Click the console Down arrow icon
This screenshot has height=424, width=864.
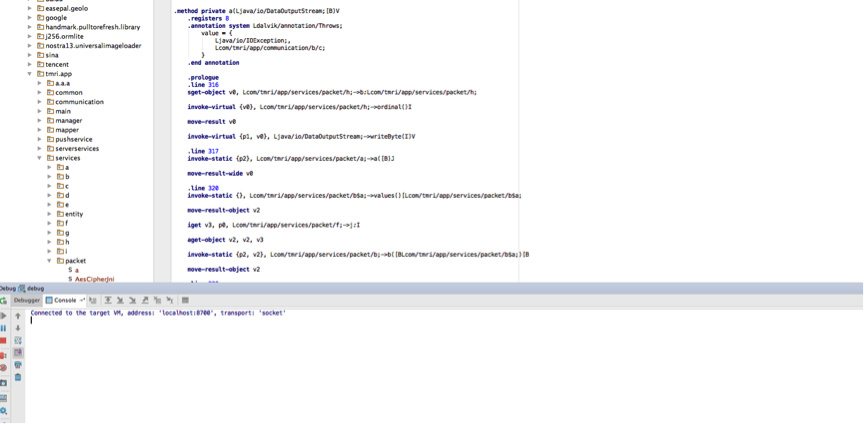(18, 328)
